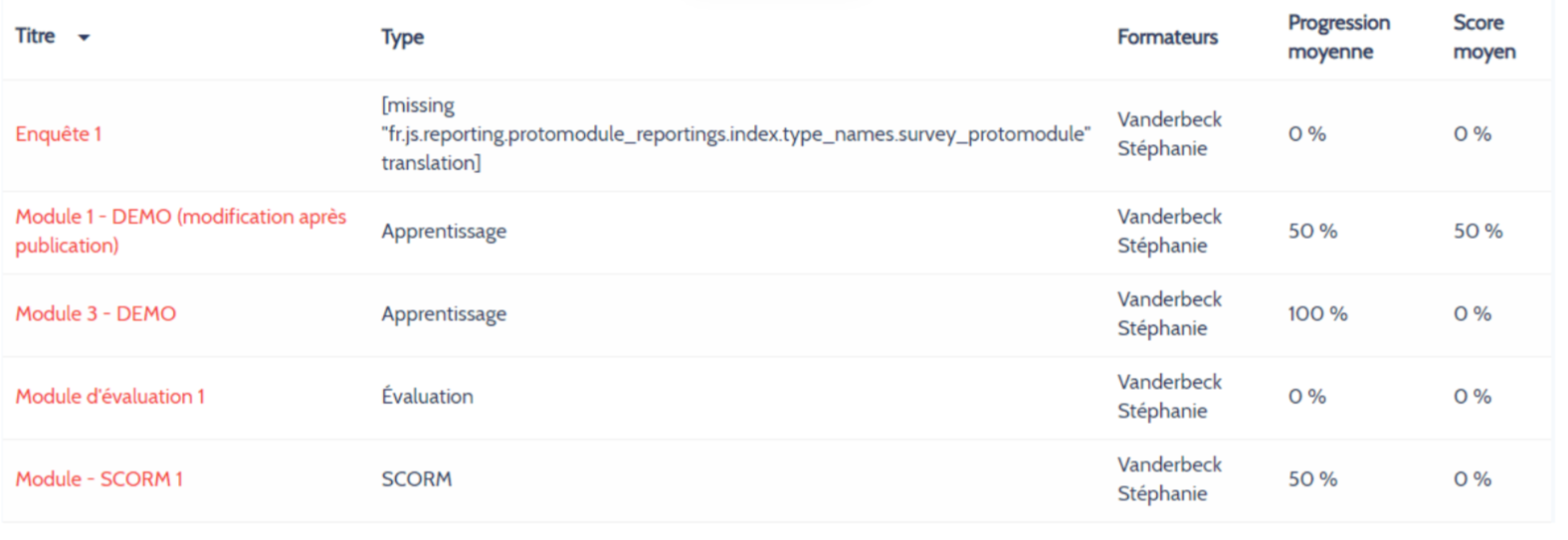Click the sort arrow next to Titre
The width and height of the screenshot is (1568, 540).
point(84,38)
